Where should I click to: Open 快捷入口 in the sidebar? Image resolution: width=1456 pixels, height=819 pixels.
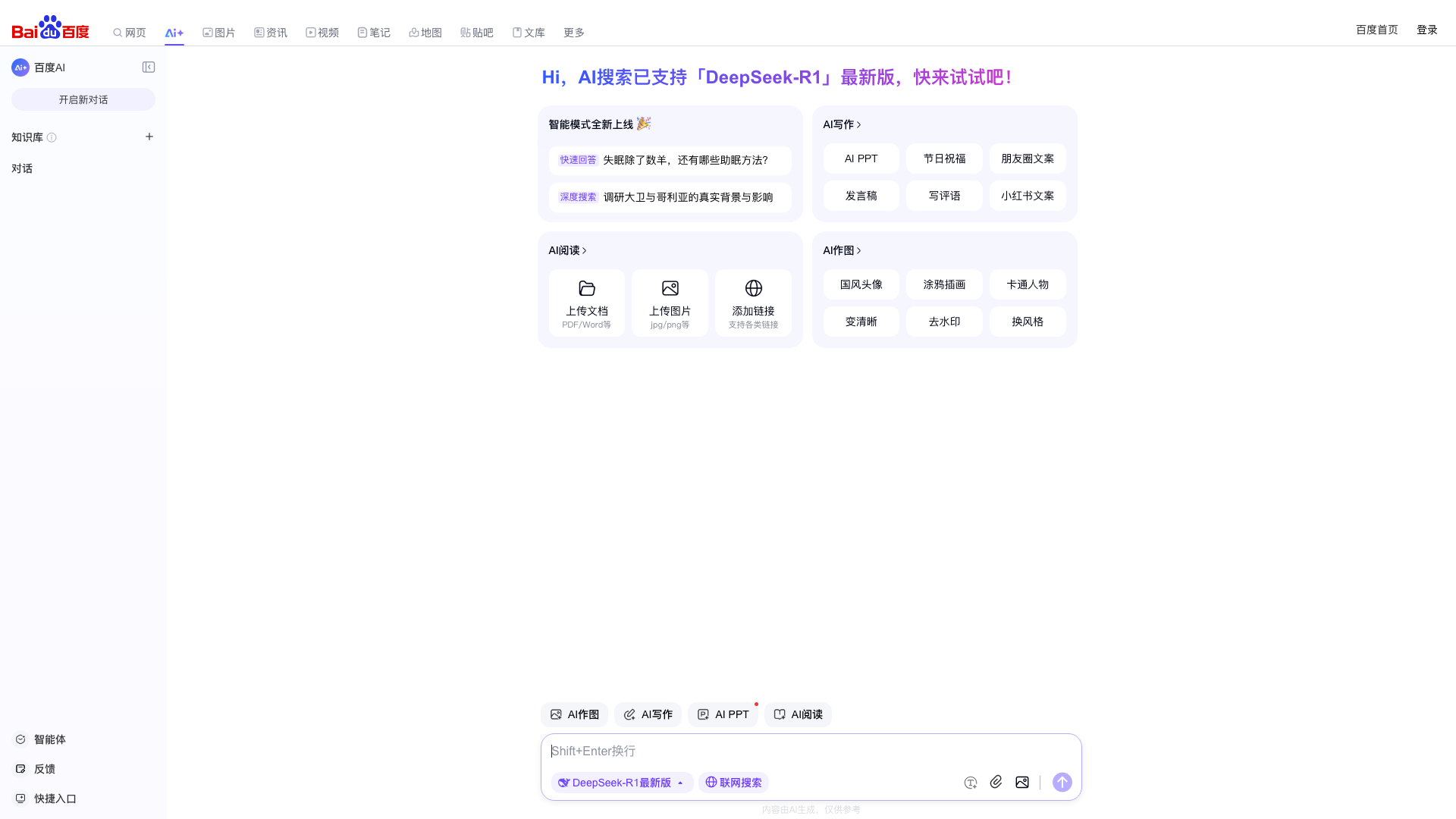coord(46,799)
